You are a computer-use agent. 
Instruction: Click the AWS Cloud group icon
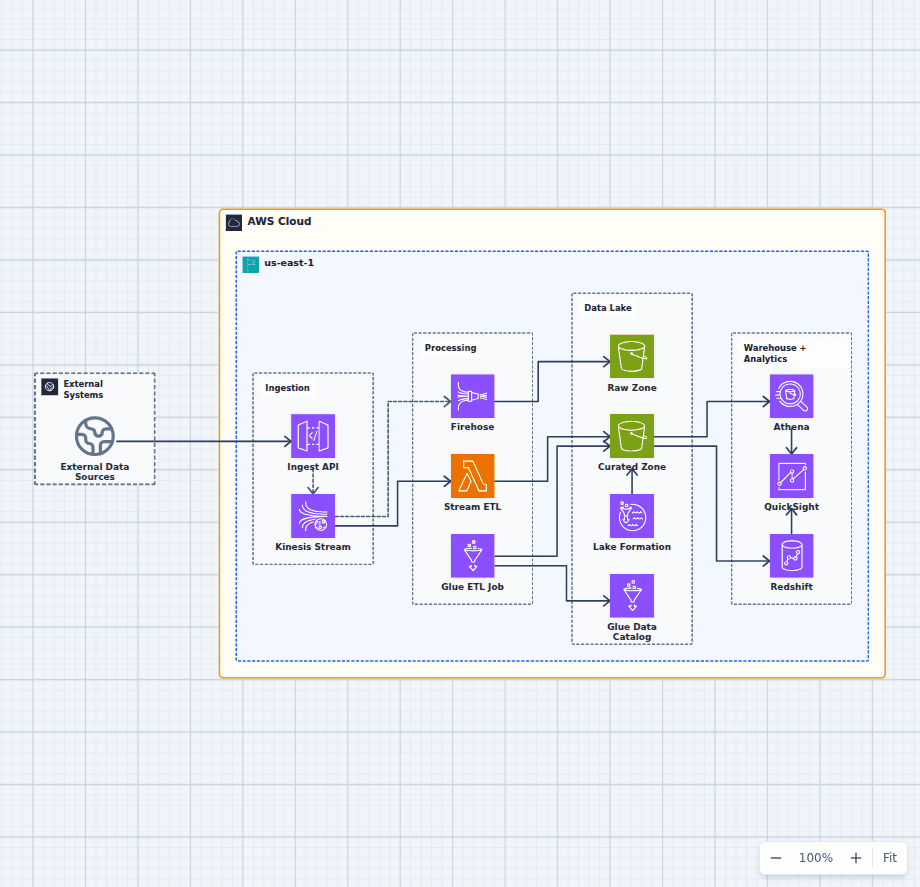[234, 222]
